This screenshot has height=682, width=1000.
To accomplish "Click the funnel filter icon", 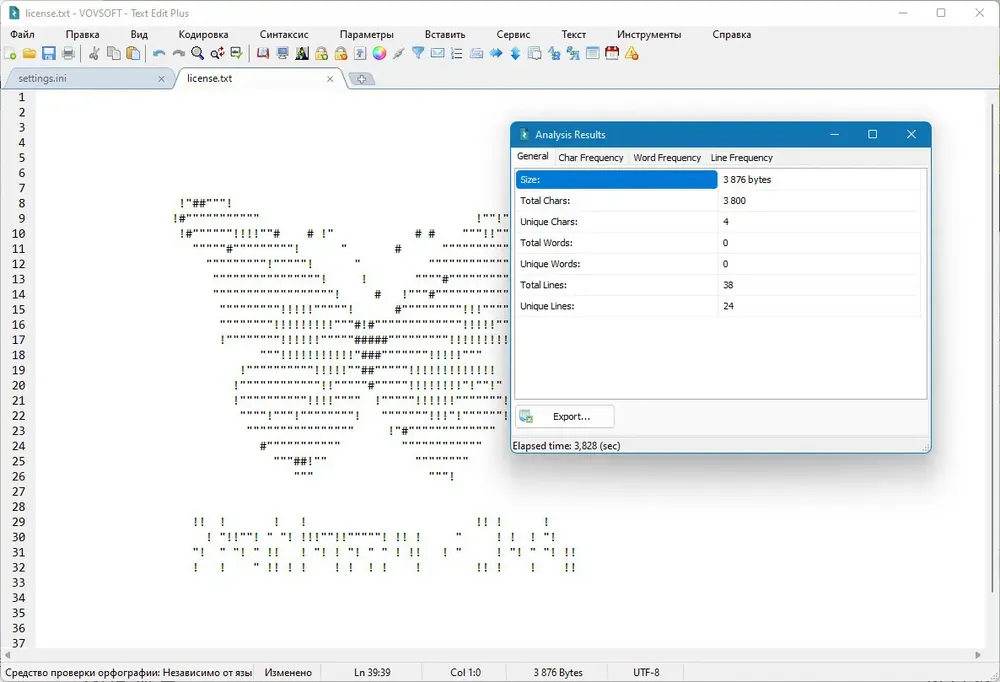I will click(x=418, y=54).
